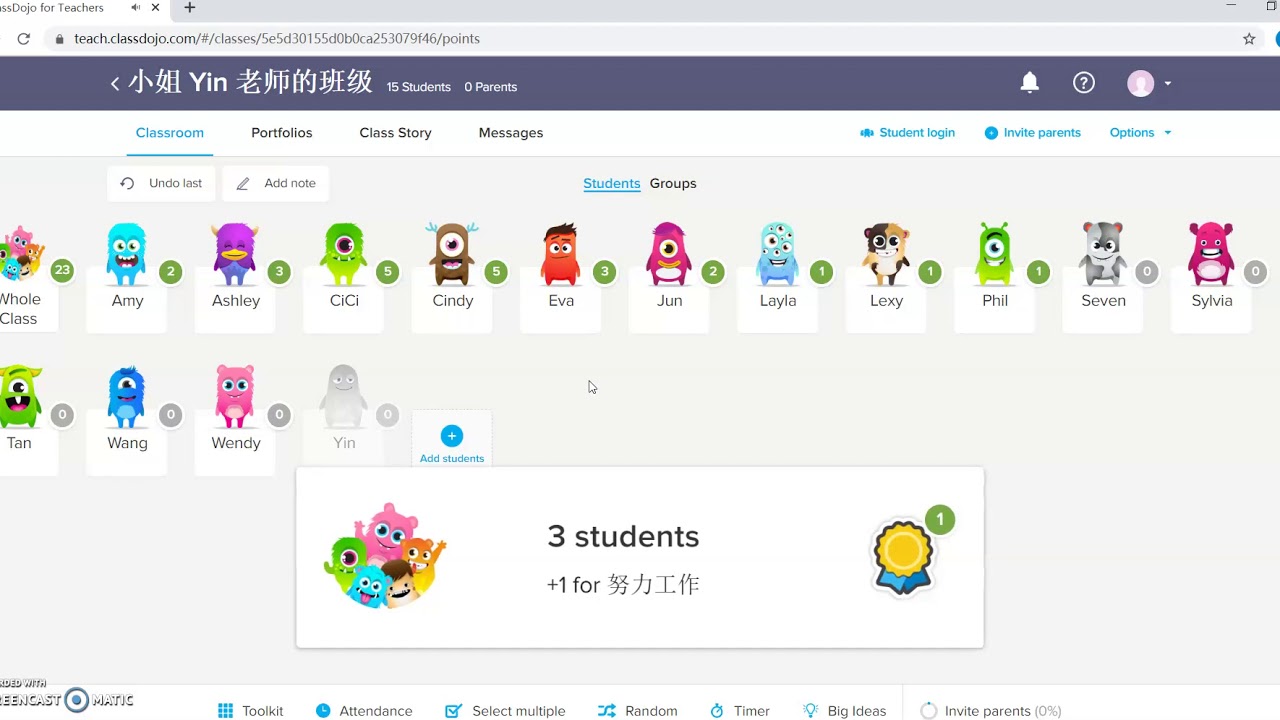This screenshot has width=1280, height=720.
Task: Click the Add students plus button
Action: click(452, 436)
